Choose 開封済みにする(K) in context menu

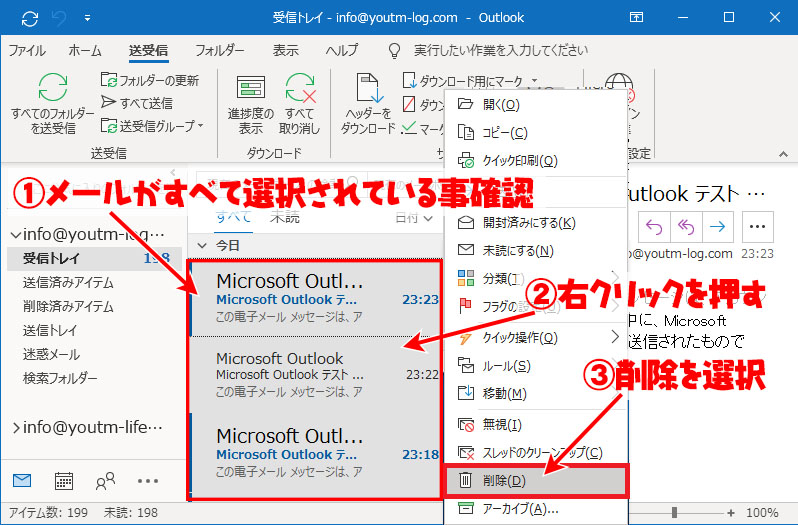pos(535,223)
